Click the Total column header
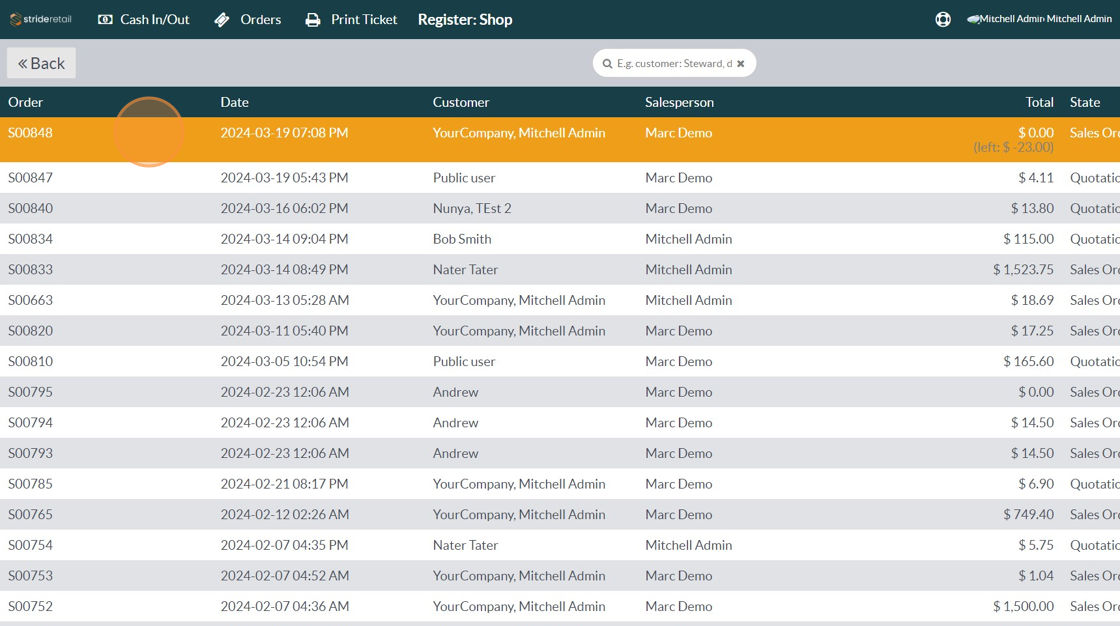Viewport: 1120px width, 626px height. pyautogui.click(x=1039, y=102)
